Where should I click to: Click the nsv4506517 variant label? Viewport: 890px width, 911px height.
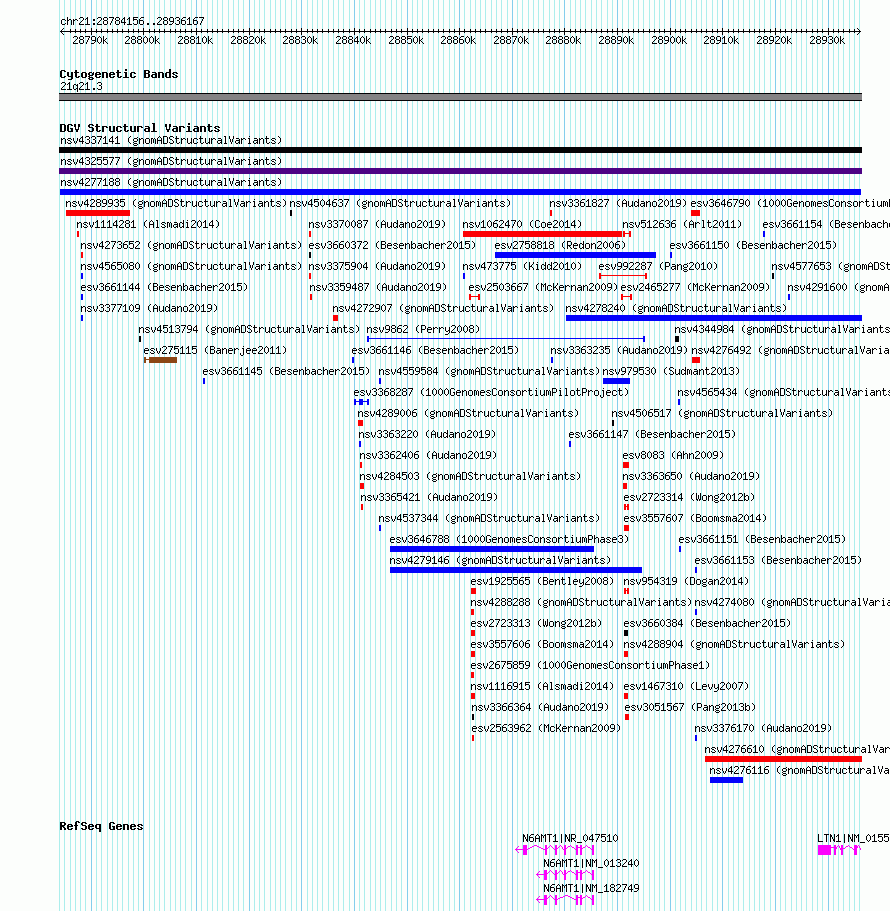[x=722, y=413]
